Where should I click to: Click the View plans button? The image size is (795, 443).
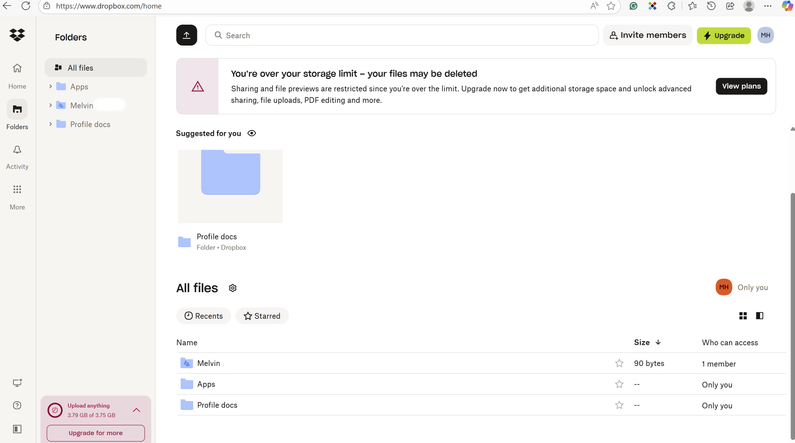click(x=741, y=86)
